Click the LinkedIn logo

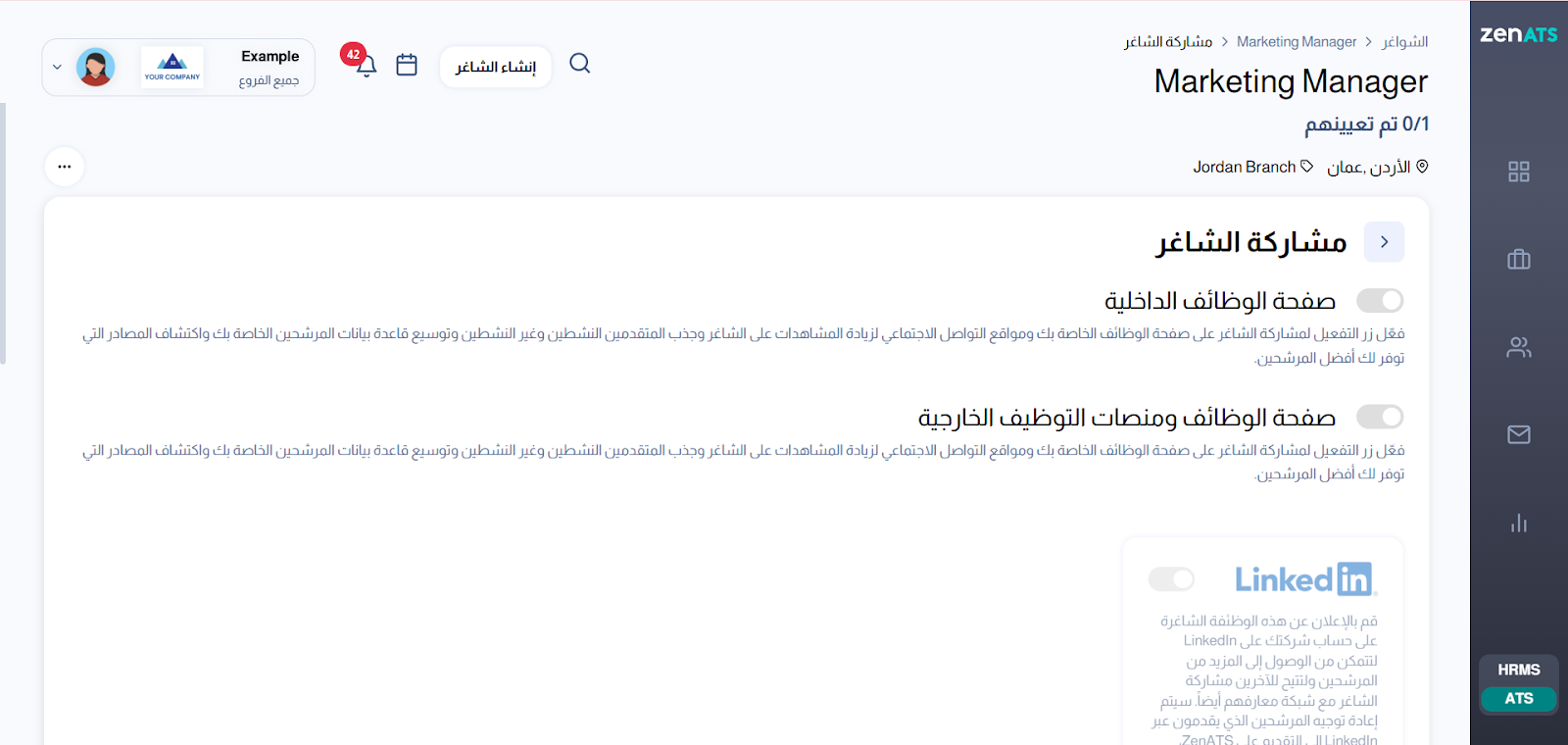point(1306,579)
